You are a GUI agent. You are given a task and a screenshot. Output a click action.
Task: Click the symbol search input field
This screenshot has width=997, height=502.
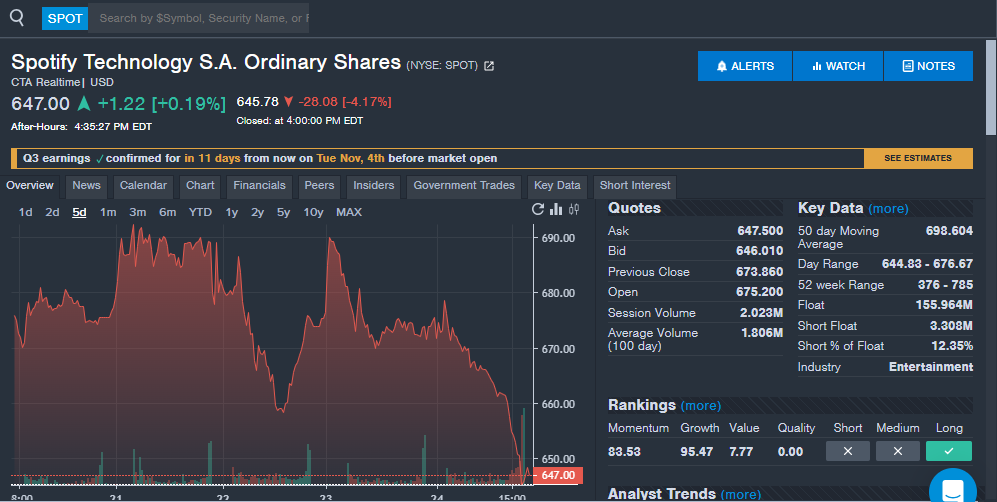pos(200,18)
